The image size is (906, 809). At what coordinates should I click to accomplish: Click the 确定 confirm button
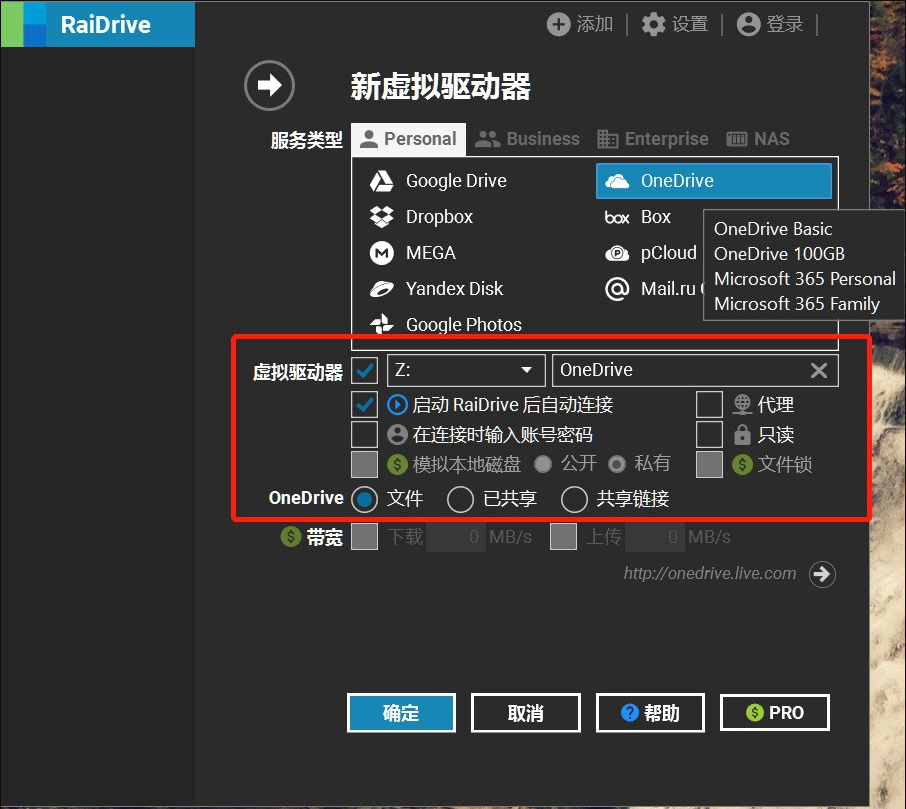click(x=401, y=712)
